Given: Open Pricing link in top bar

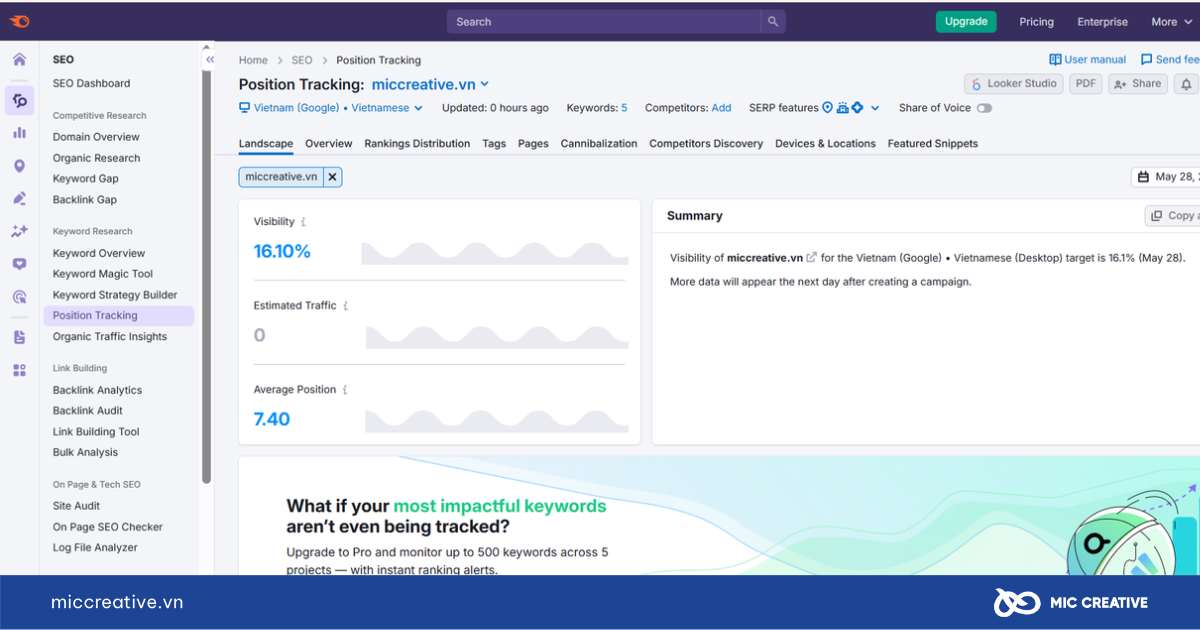Looking at the screenshot, I should pyautogui.click(x=1036, y=22).
